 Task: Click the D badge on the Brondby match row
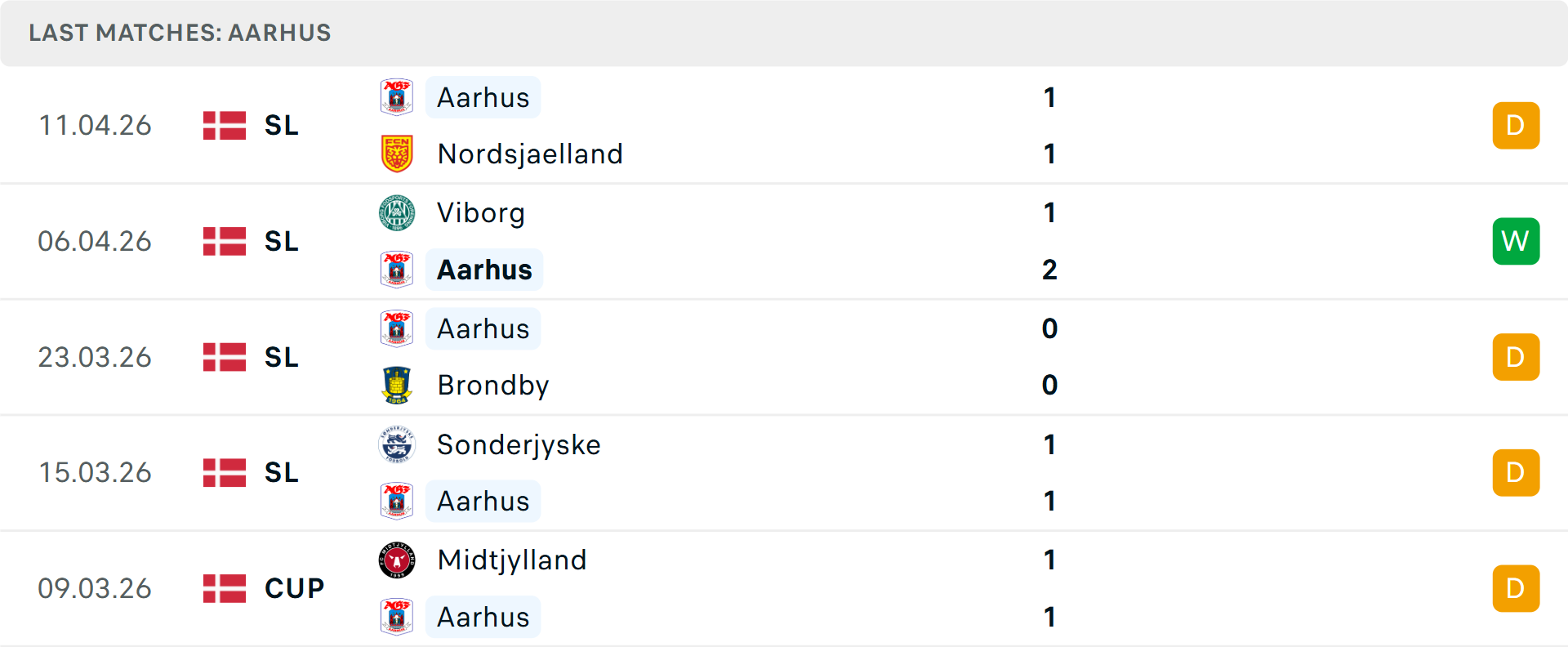pyautogui.click(x=1516, y=357)
